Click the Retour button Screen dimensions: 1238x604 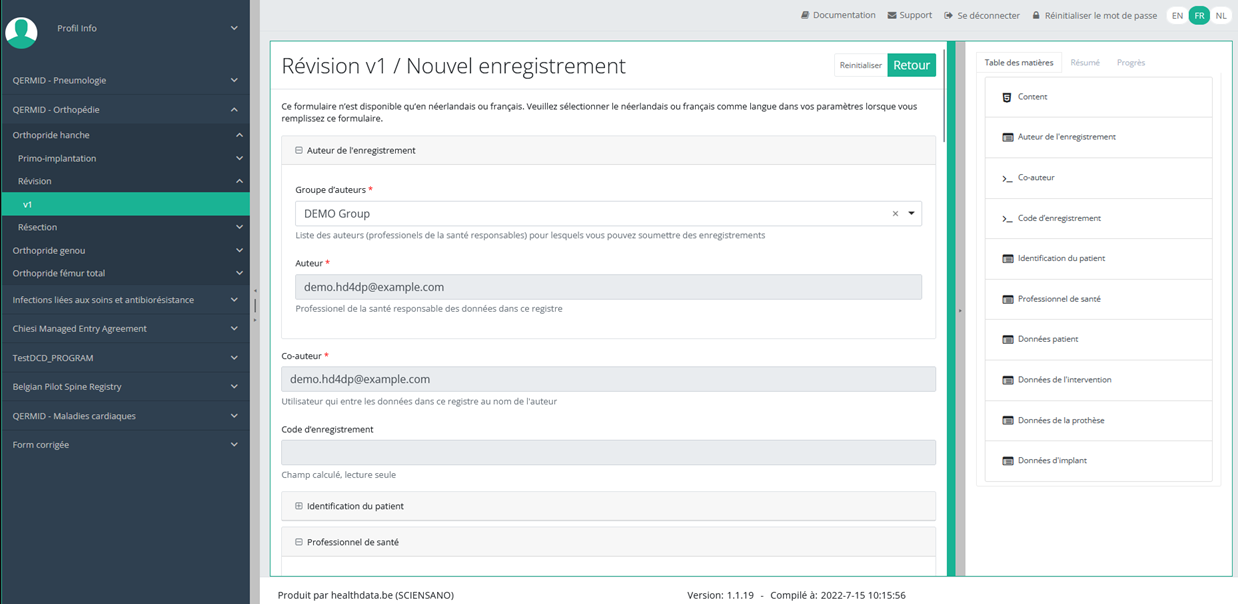[x=911, y=65]
